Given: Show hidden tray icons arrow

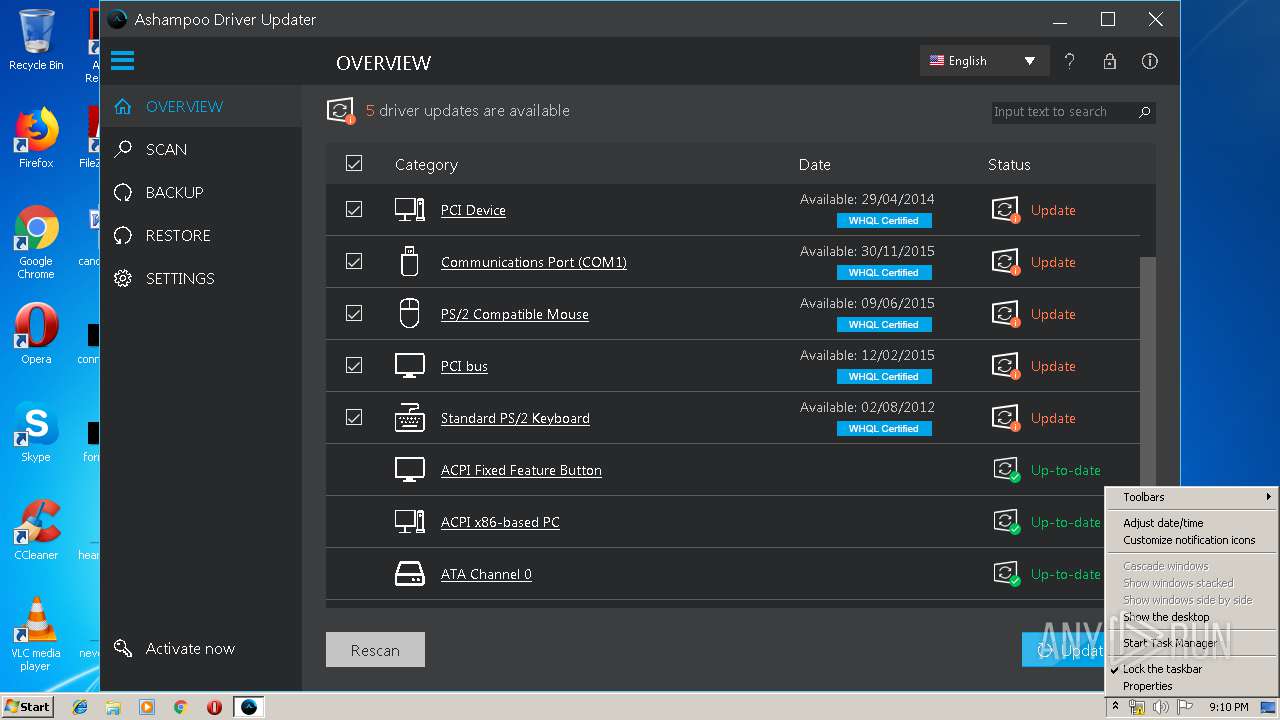Looking at the screenshot, I should (x=1115, y=707).
